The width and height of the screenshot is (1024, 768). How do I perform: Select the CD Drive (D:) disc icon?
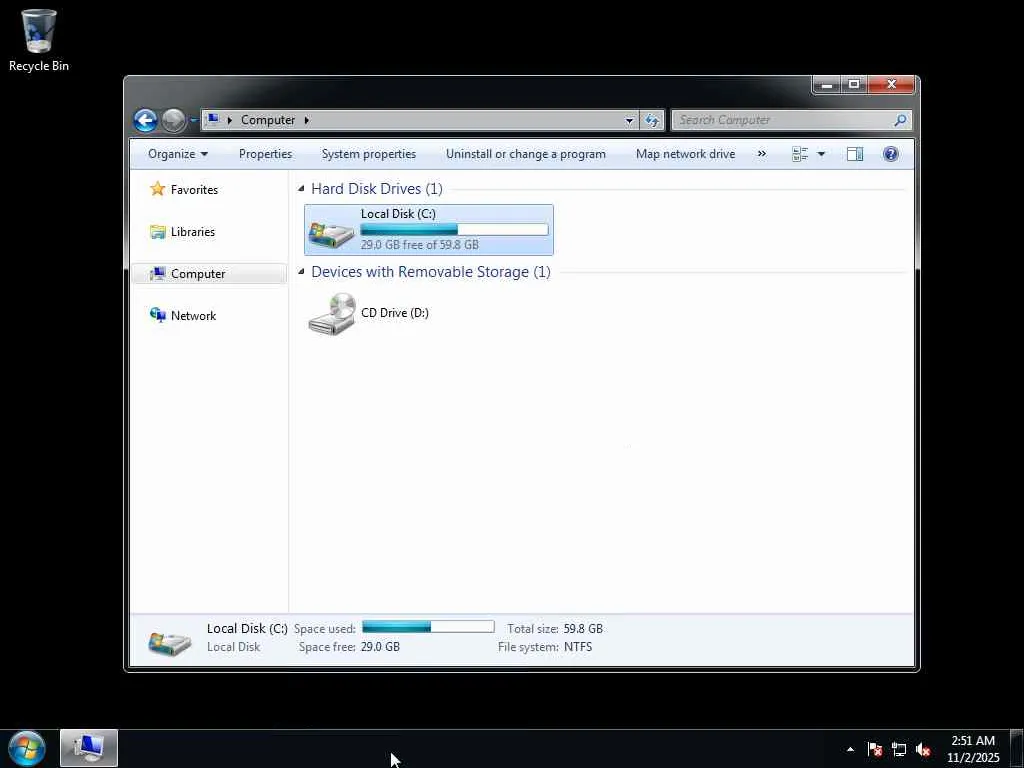pos(332,314)
